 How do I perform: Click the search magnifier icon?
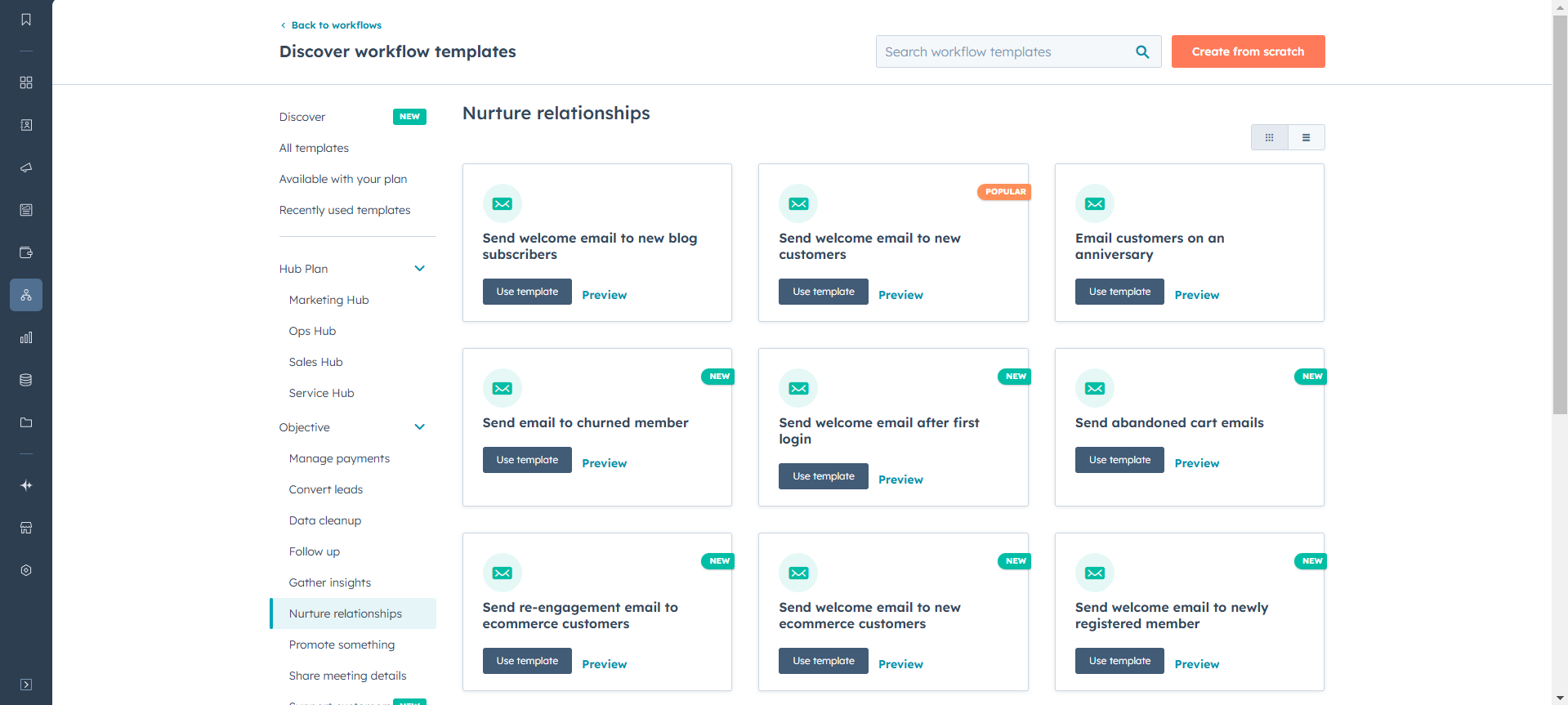pyautogui.click(x=1142, y=51)
